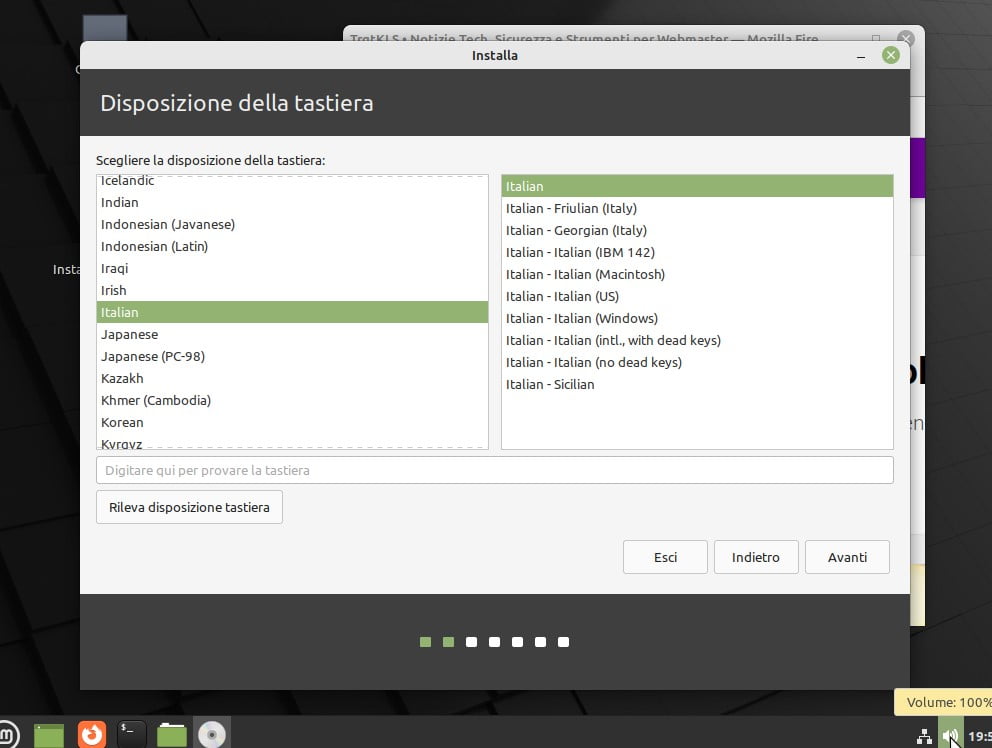Open the Terminal from the taskbar
Viewport: 992px width, 748px height.
[132, 735]
